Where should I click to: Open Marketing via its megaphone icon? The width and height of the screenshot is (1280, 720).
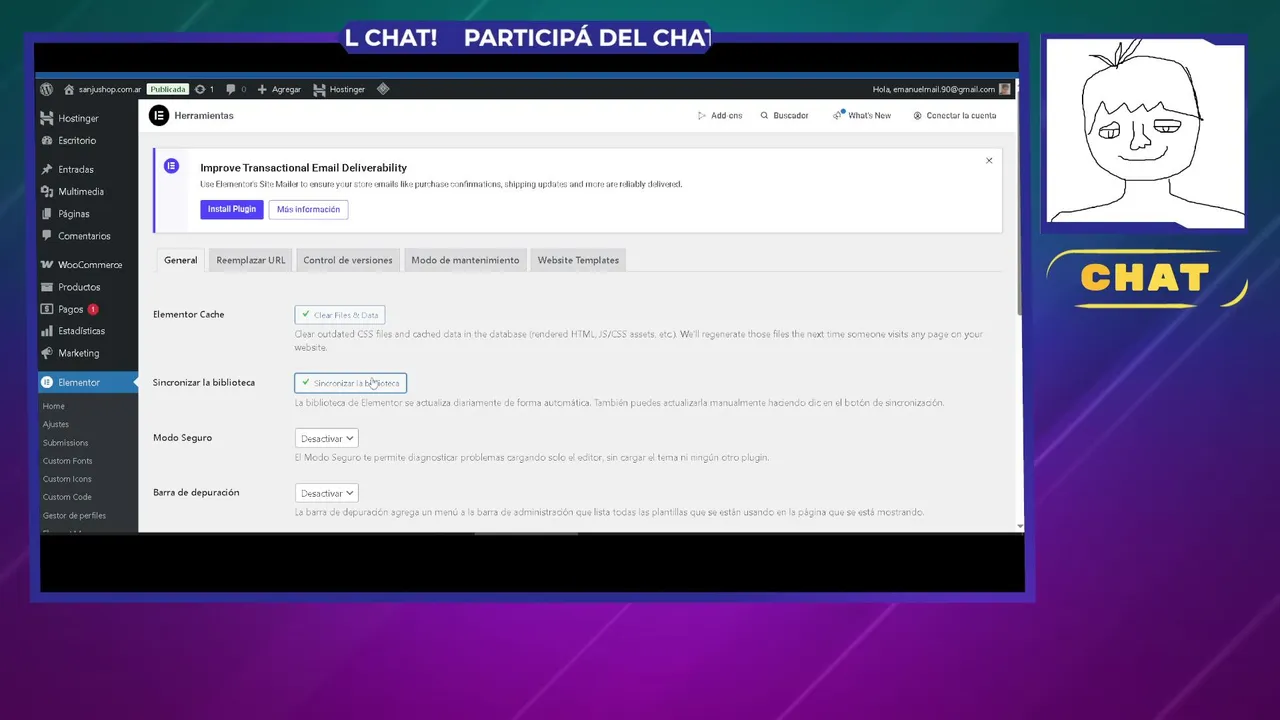pos(47,353)
